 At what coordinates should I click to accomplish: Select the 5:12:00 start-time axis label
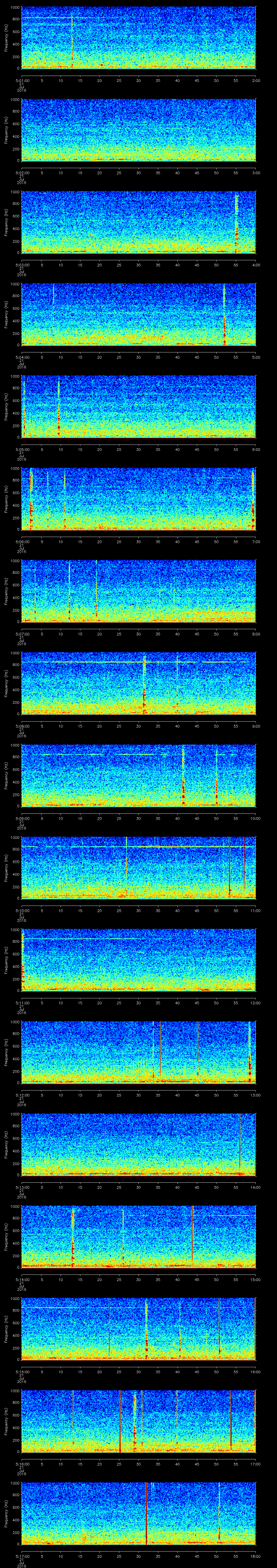coord(22,1095)
